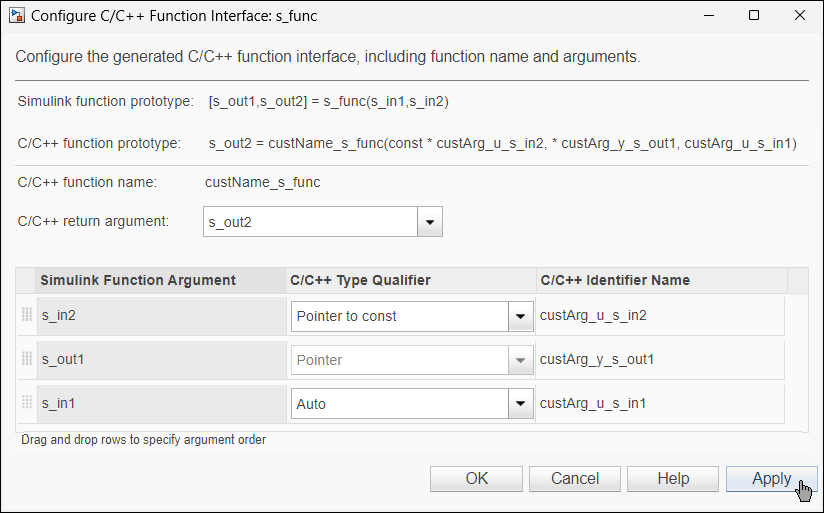Click the 'Simulink function prototype:' label
This screenshot has width=824, height=513.
(106, 101)
